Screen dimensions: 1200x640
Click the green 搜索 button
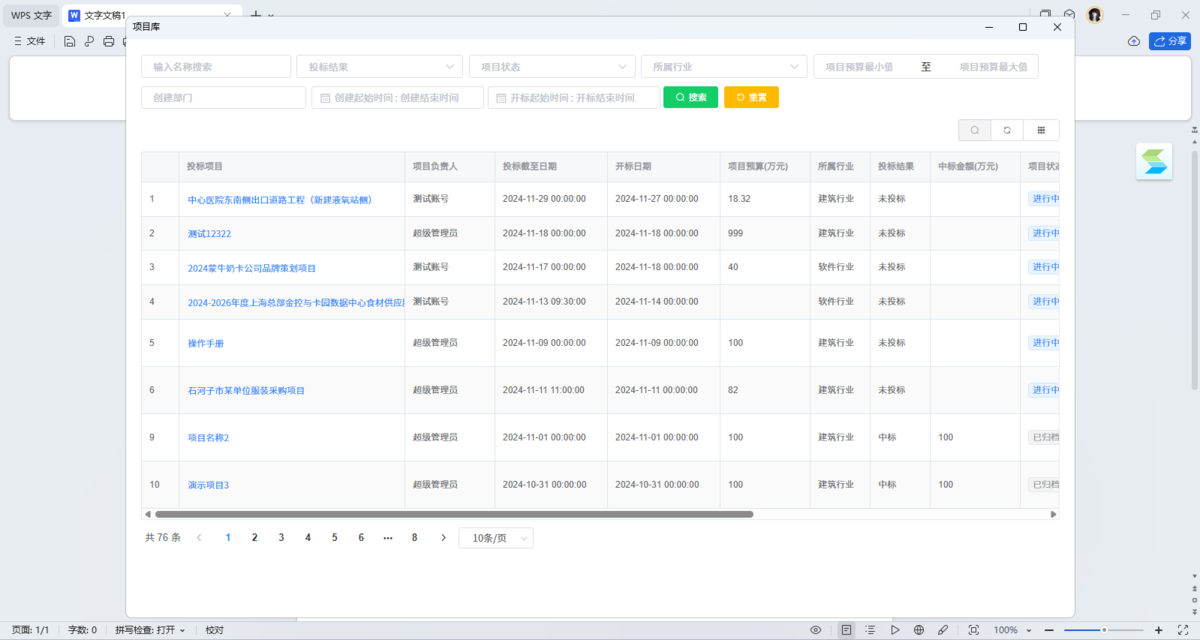tap(690, 97)
